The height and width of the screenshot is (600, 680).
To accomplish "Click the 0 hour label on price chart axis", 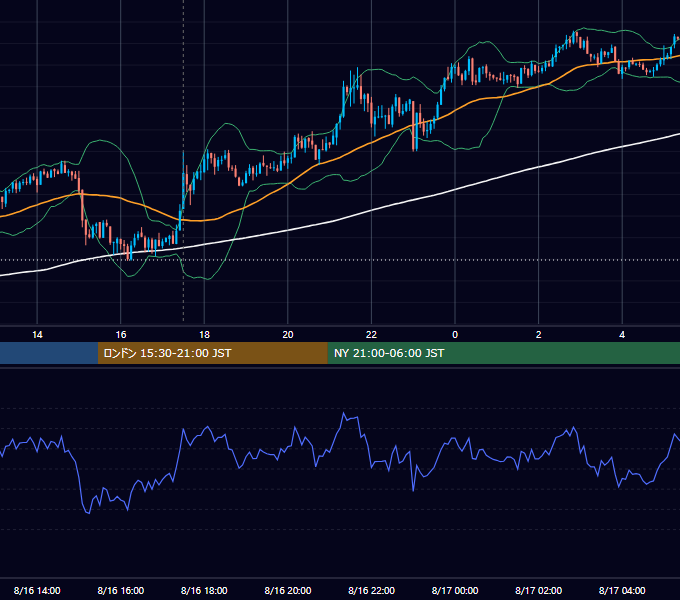I will tap(455, 335).
